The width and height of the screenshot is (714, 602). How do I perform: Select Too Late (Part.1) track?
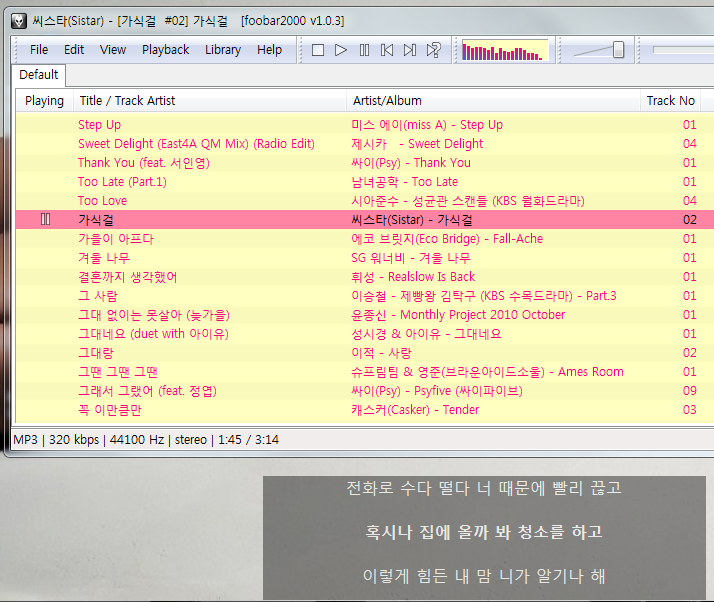click(x=122, y=182)
